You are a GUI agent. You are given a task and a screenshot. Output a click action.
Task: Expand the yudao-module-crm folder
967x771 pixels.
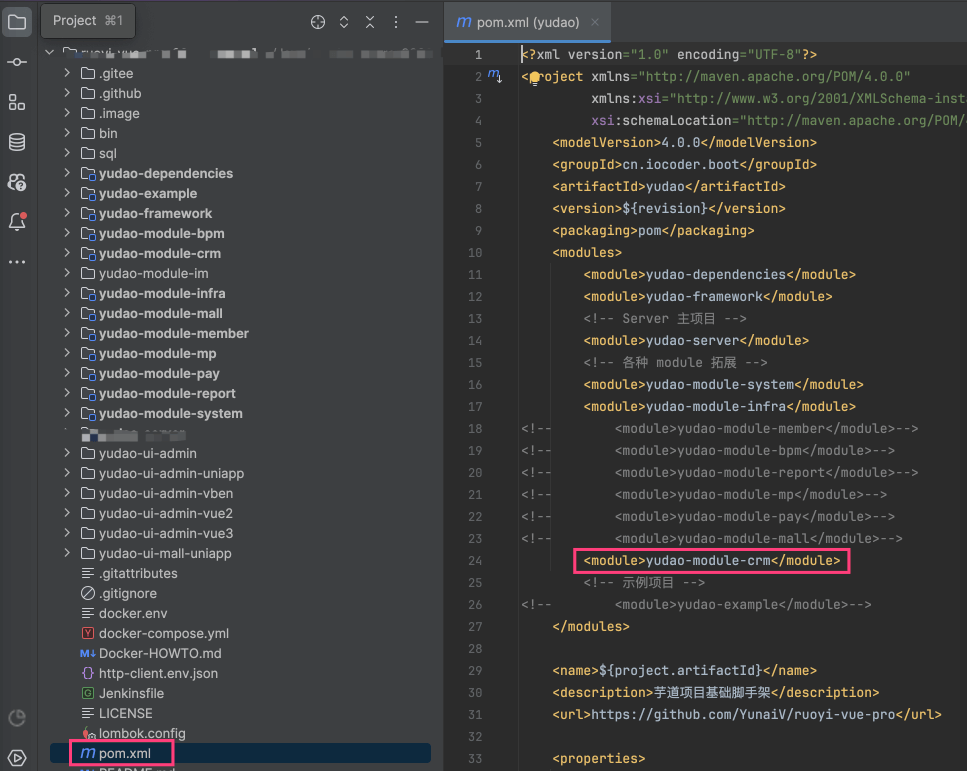pos(67,253)
